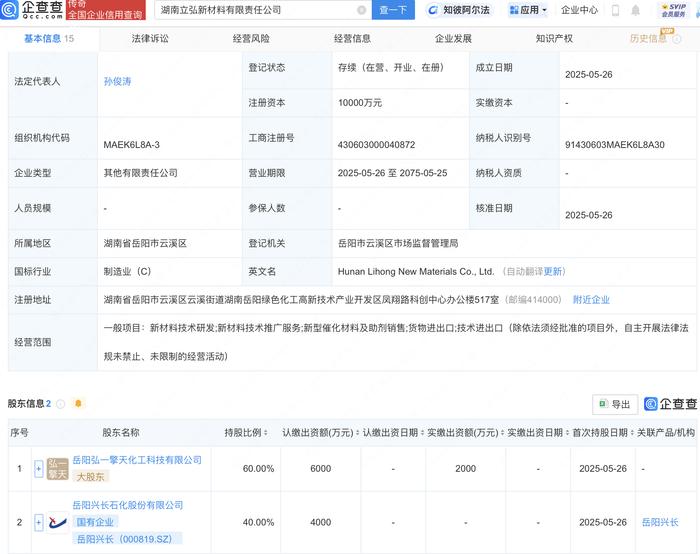Screen dimensions: 700x554
Task: Click the 国有企业 tag
Action: 95,522
